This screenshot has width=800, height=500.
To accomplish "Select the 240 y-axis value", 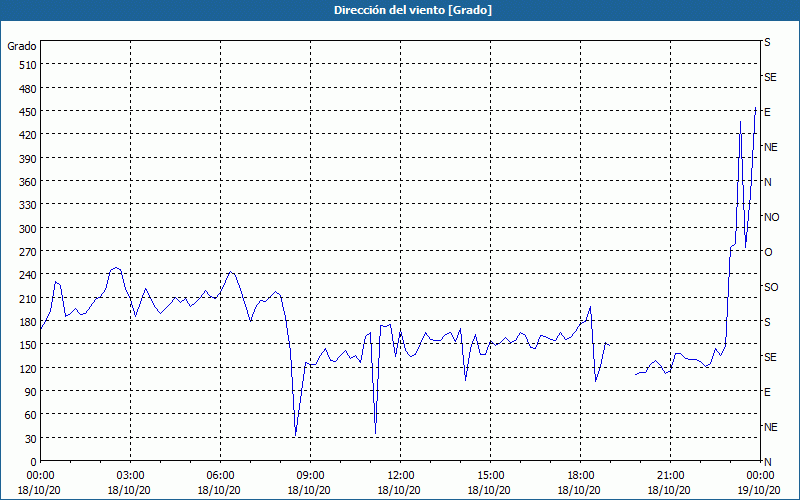I will 28,275.
